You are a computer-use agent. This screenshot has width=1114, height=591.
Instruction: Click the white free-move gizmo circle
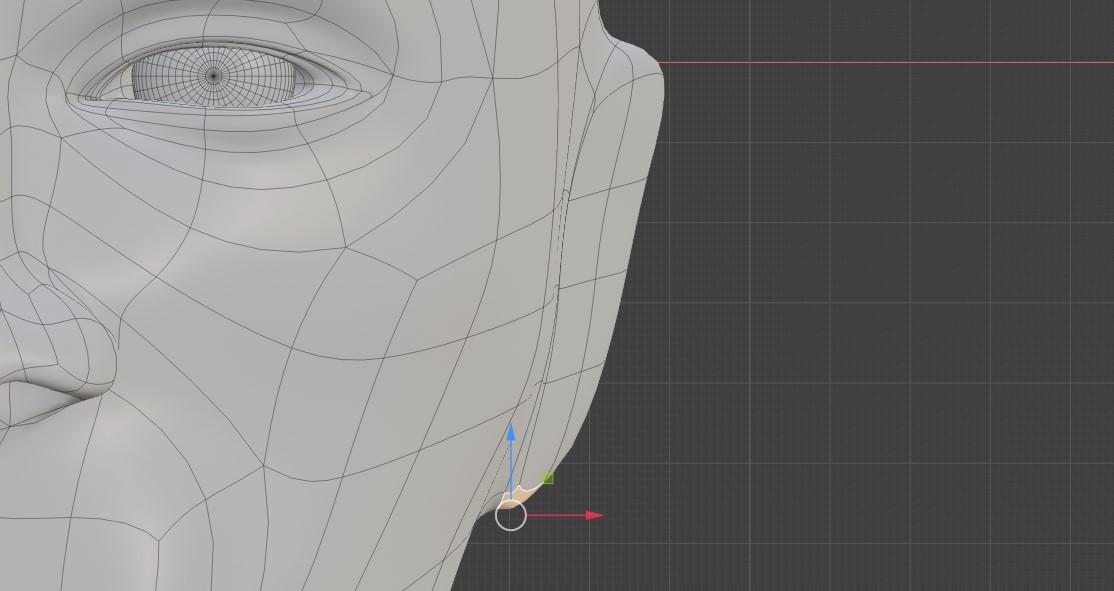511,515
